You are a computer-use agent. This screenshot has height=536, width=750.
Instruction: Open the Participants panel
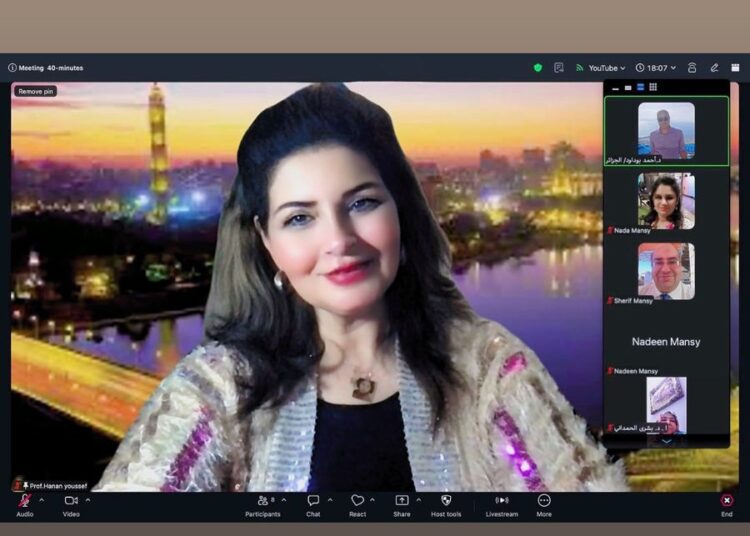point(263,505)
